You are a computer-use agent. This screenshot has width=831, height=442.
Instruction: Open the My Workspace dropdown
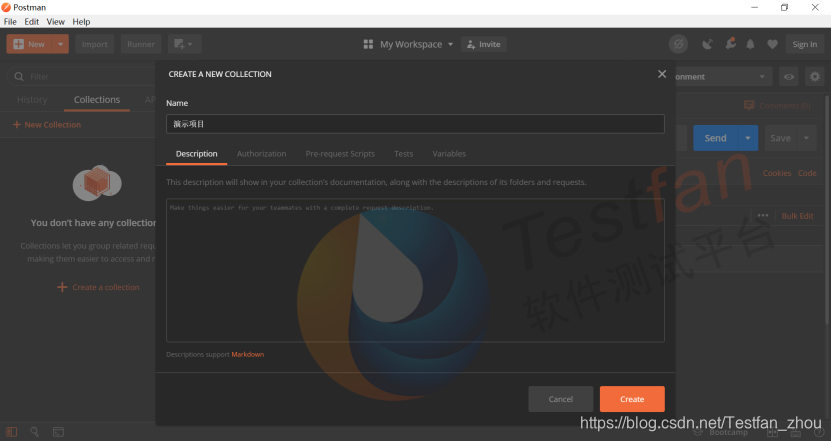point(416,45)
